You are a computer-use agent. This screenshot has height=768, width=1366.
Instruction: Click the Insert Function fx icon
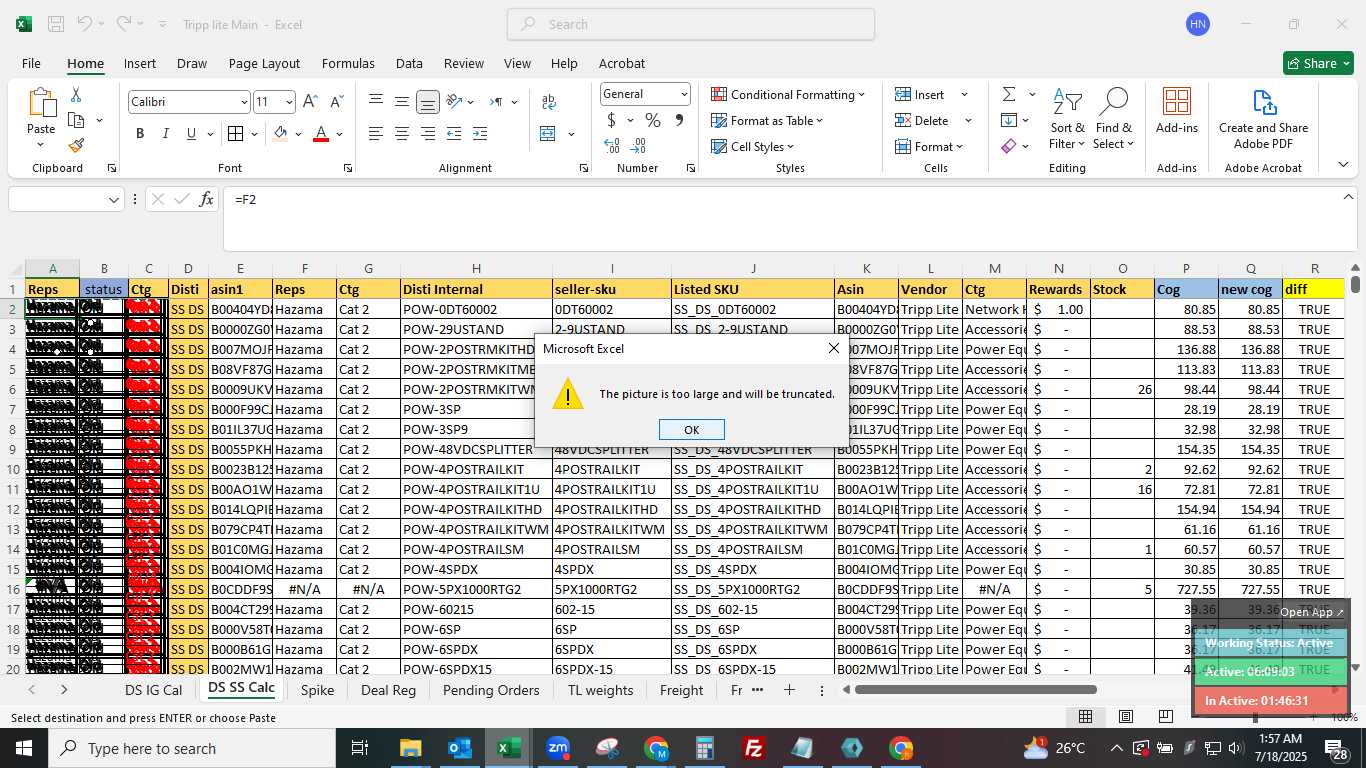tap(206, 199)
